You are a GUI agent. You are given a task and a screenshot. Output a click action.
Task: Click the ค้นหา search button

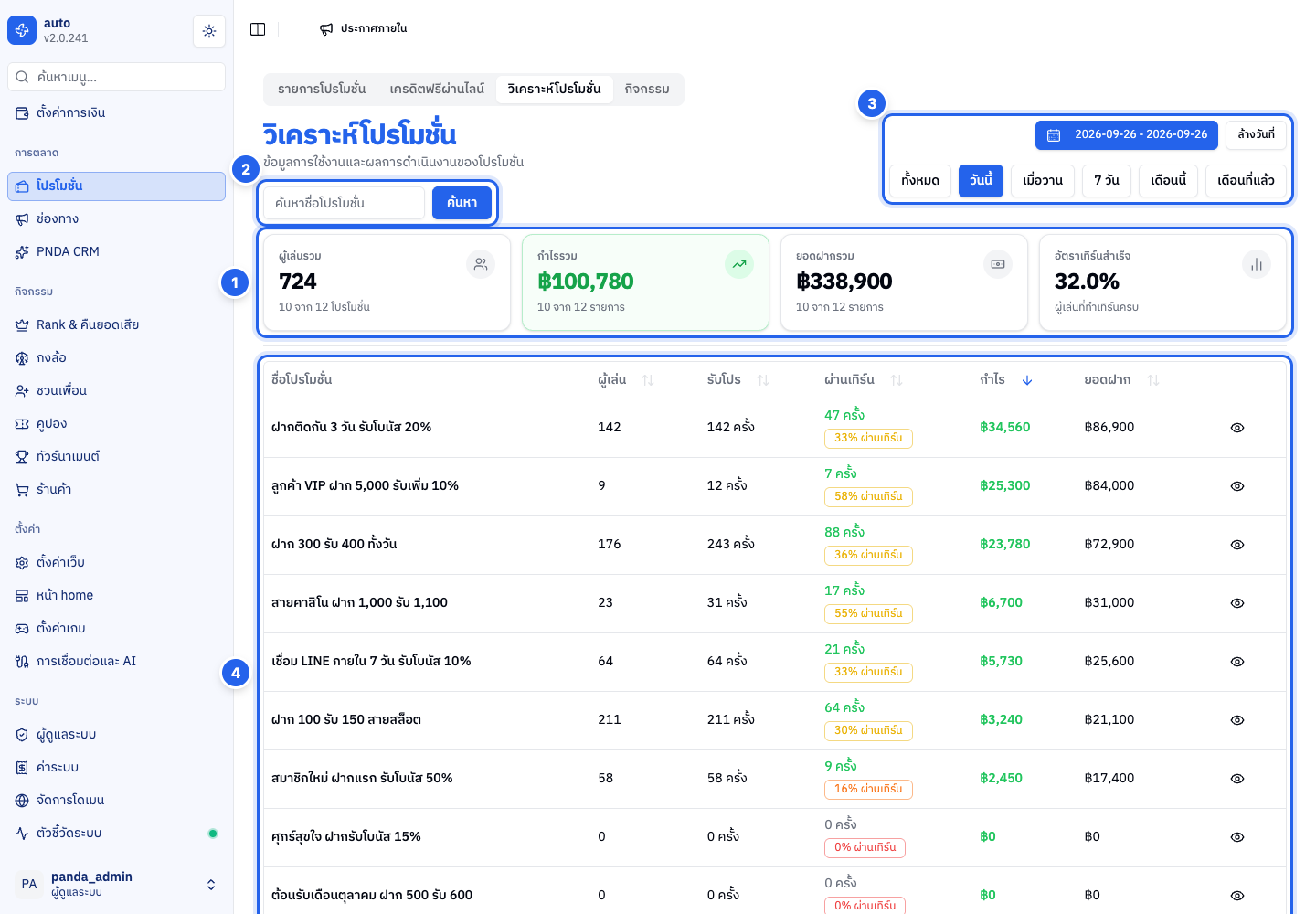[x=462, y=203]
